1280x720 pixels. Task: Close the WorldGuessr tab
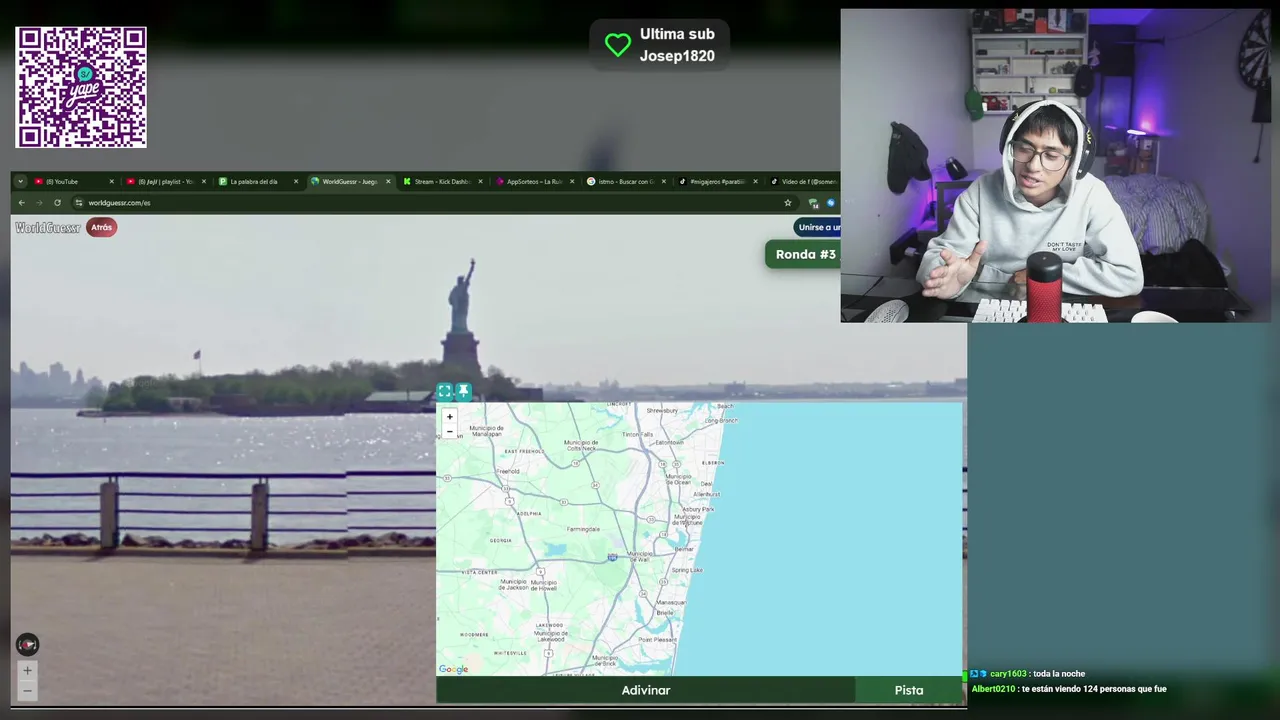pyautogui.click(x=388, y=182)
